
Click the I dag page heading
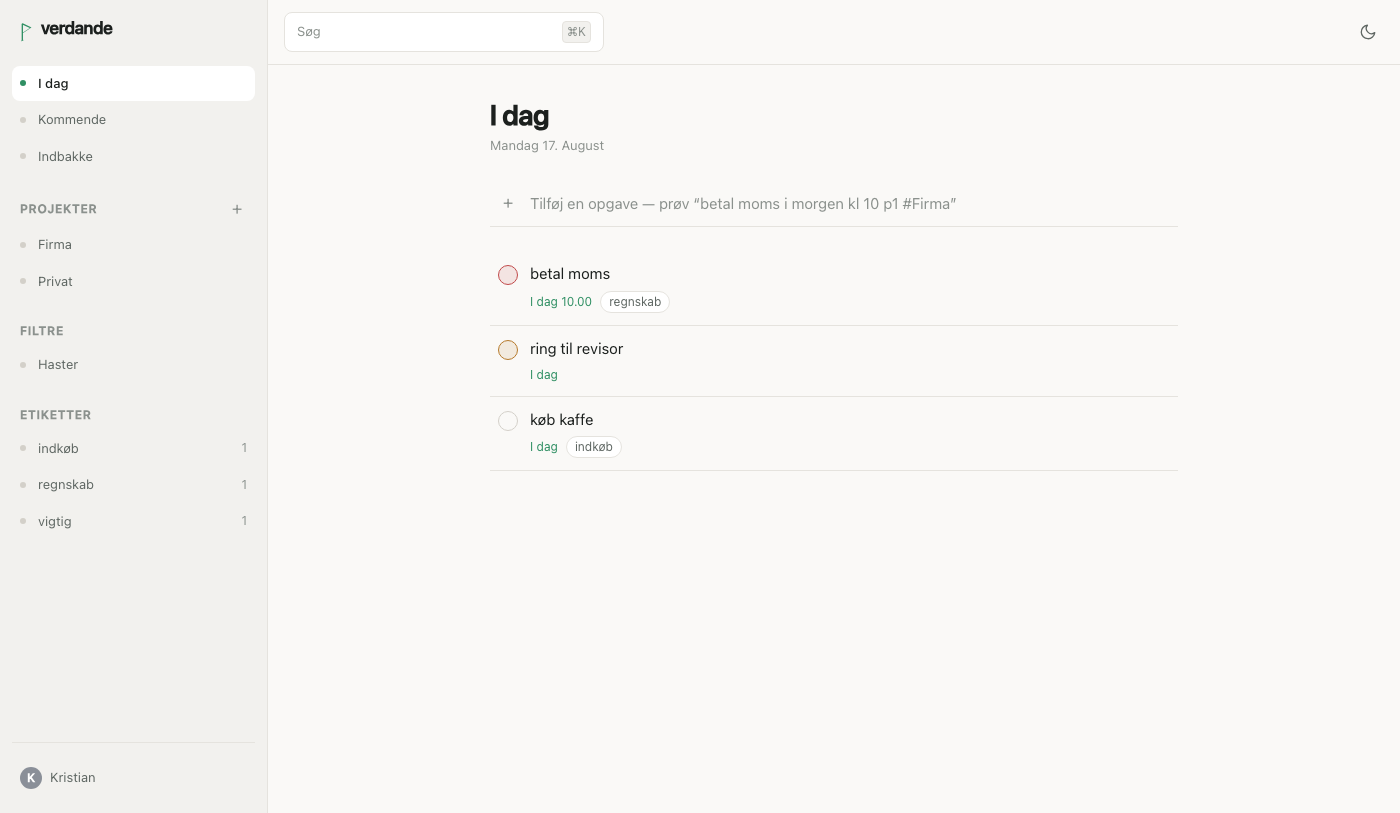point(520,116)
